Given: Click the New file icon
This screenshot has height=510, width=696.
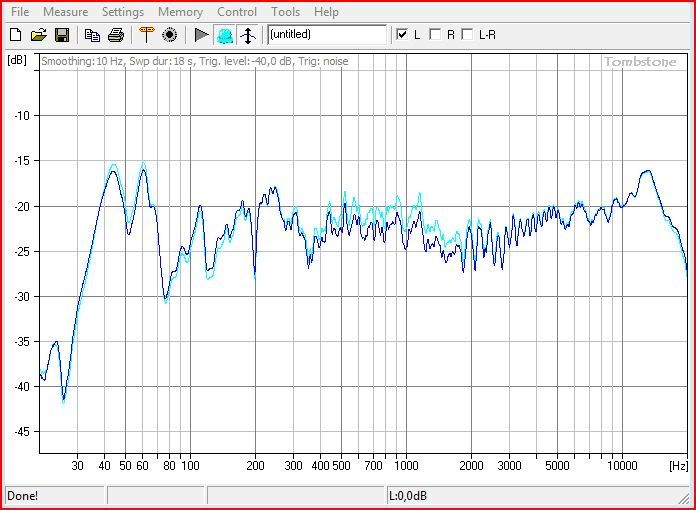Looking at the screenshot, I should click(x=16, y=35).
